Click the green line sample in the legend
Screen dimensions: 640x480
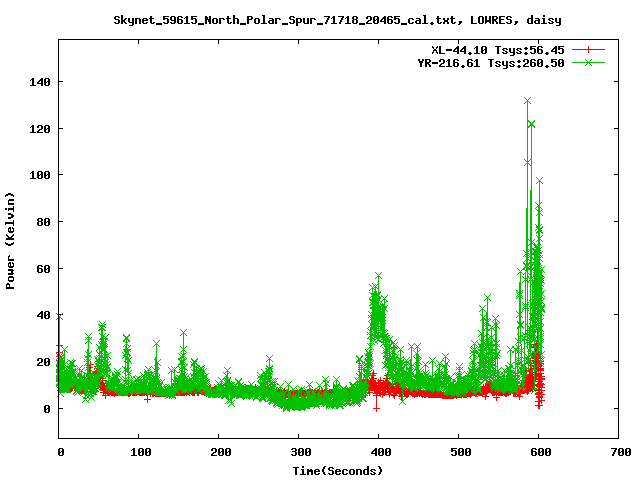pos(588,62)
